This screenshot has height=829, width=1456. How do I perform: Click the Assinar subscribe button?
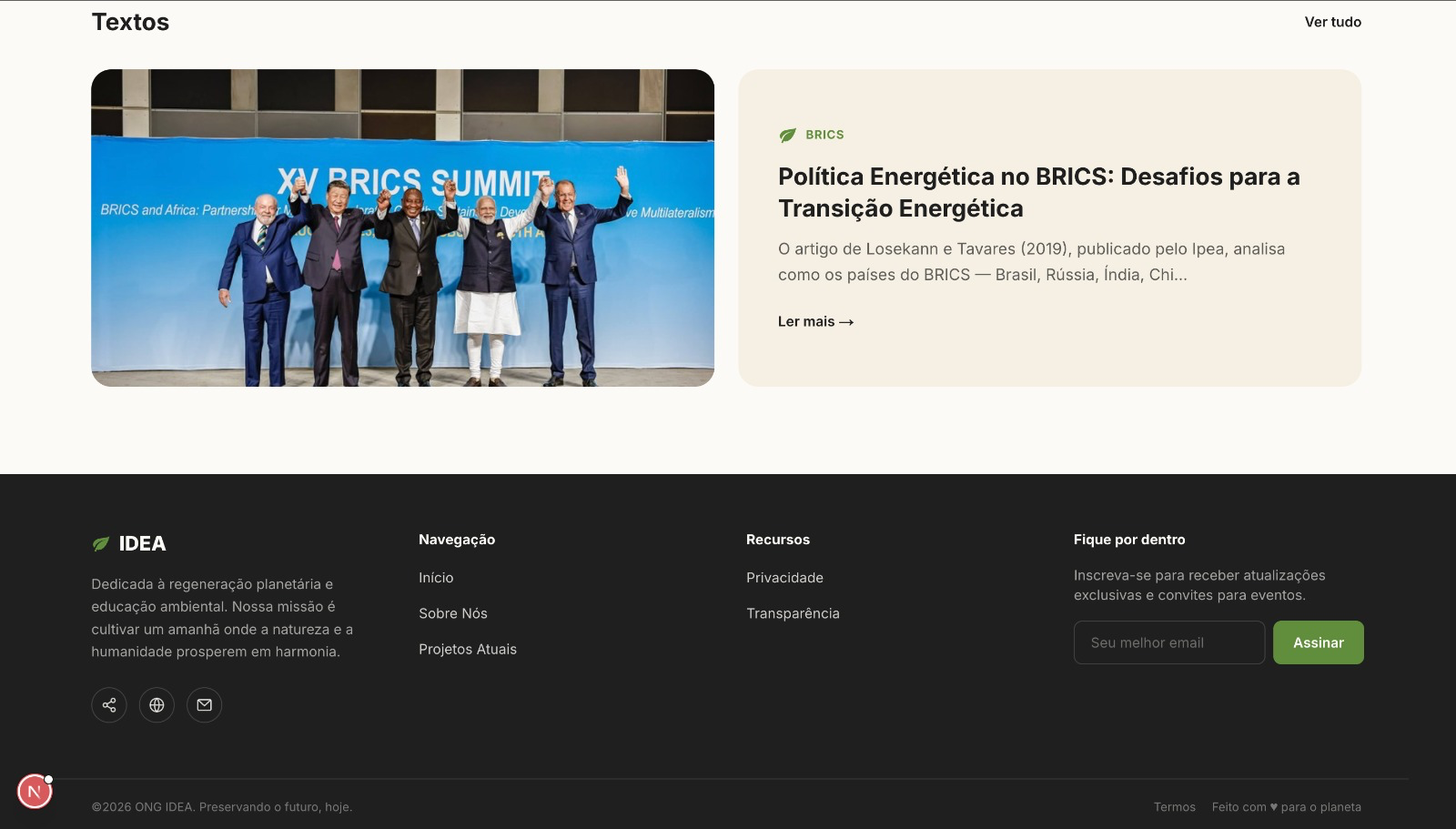point(1319,642)
